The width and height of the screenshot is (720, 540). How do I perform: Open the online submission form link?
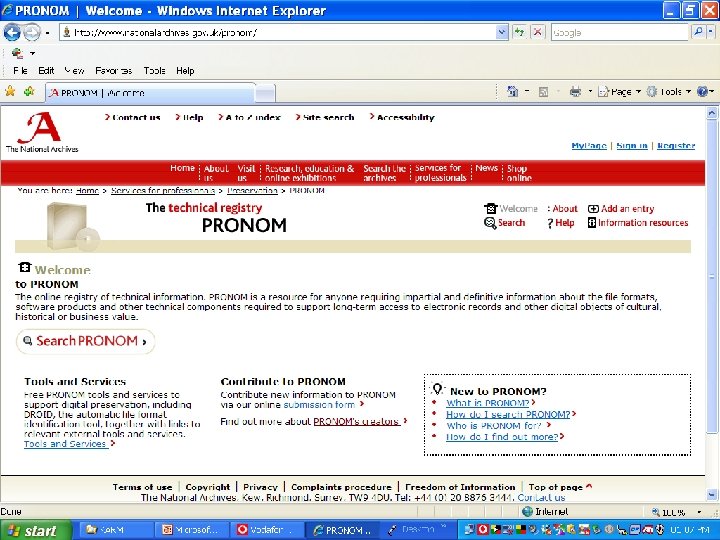(319, 405)
